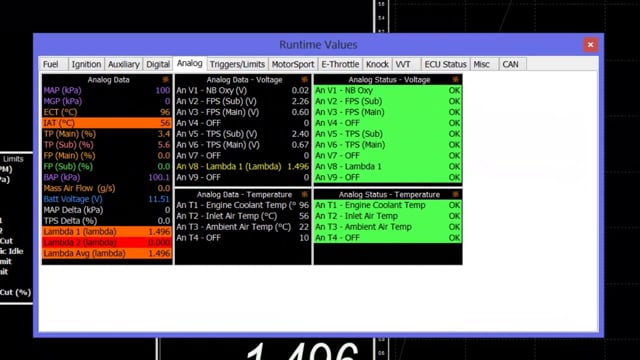The height and width of the screenshot is (360, 640).
Task: Click An V6 - TPS (Main) (V) row
Action: coord(243,144)
